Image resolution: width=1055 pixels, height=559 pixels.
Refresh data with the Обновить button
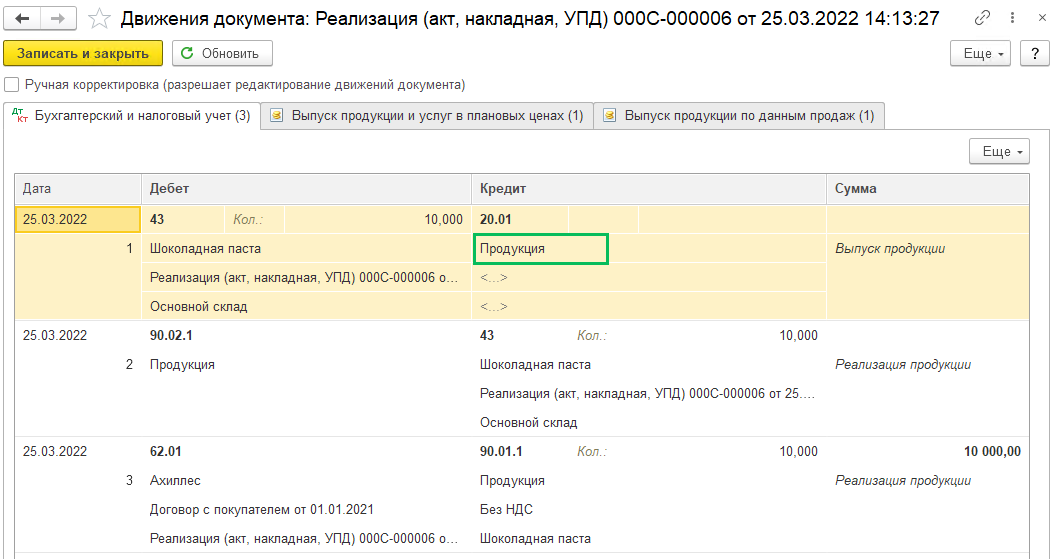(222, 54)
